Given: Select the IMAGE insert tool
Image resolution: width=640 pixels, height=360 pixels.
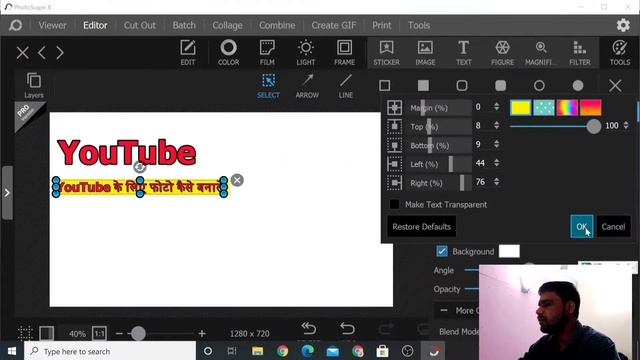Looking at the screenshot, I should coord(425,53).
